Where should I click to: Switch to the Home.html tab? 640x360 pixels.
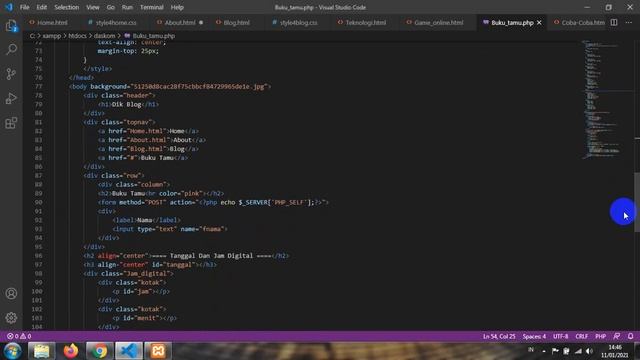tap(52, 22)
